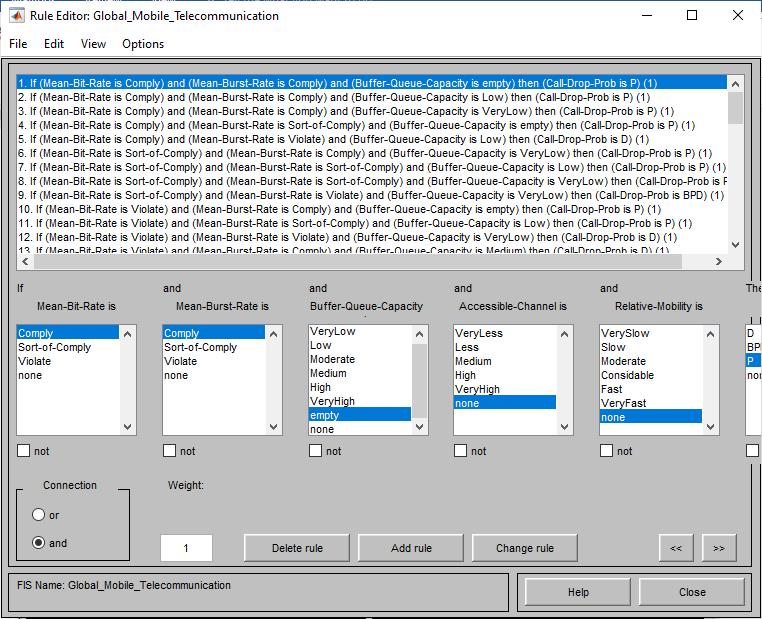Maximize the Rule Editor window
762x619 pixels.
tap(692, 15)
